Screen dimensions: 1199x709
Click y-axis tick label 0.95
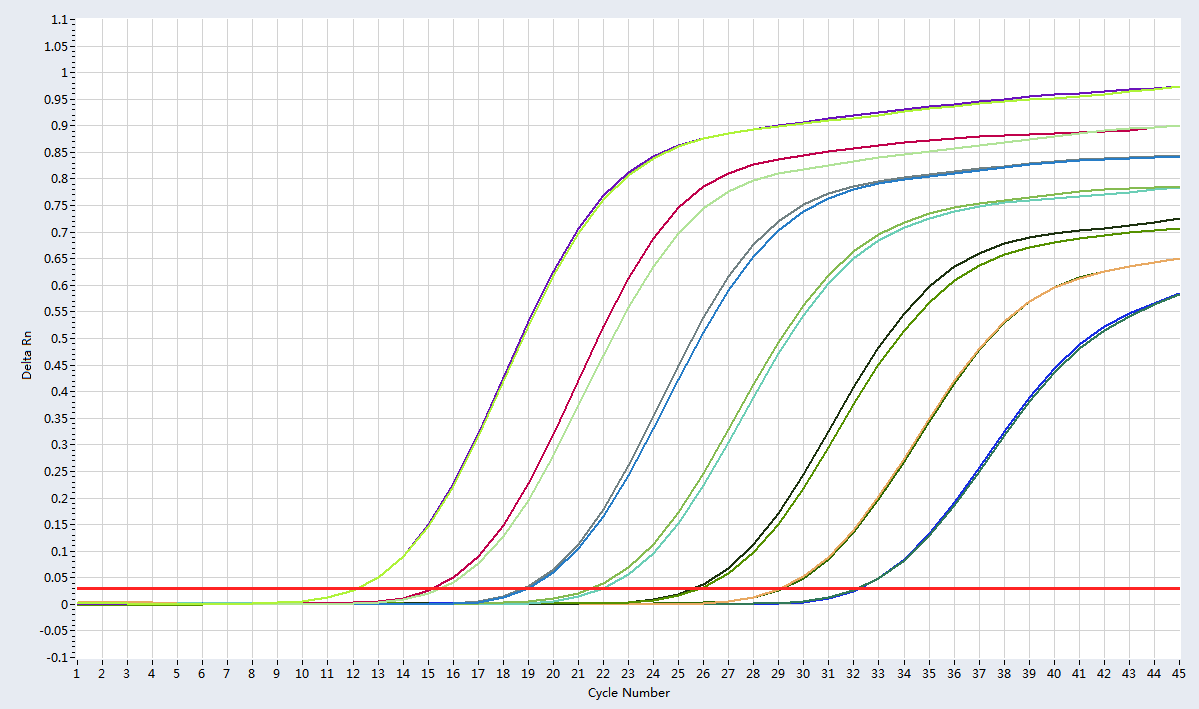coord(57,100)
